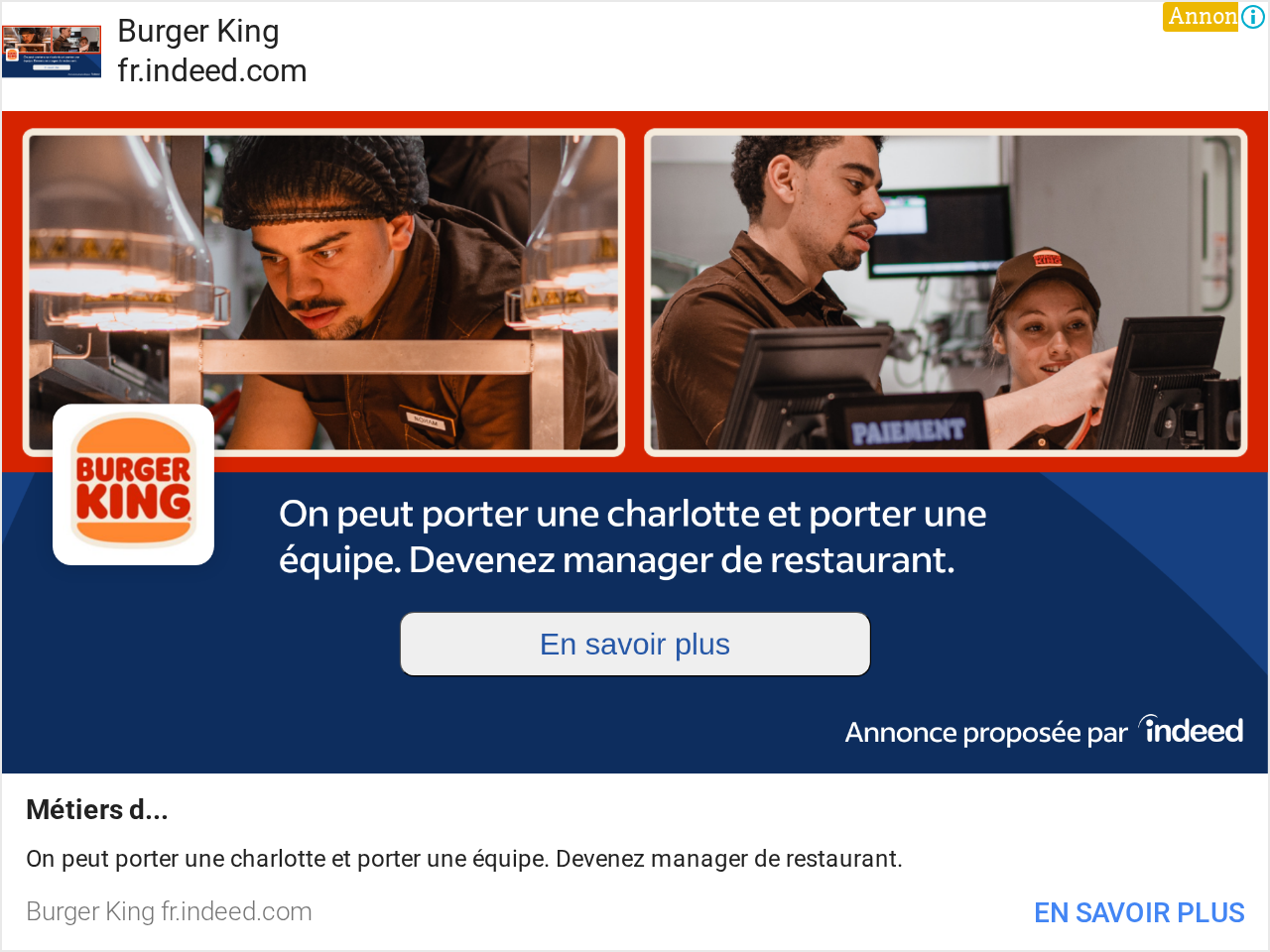Click the cashiers at register photo
The image size is (1270, 952).
tap(946, 293)
